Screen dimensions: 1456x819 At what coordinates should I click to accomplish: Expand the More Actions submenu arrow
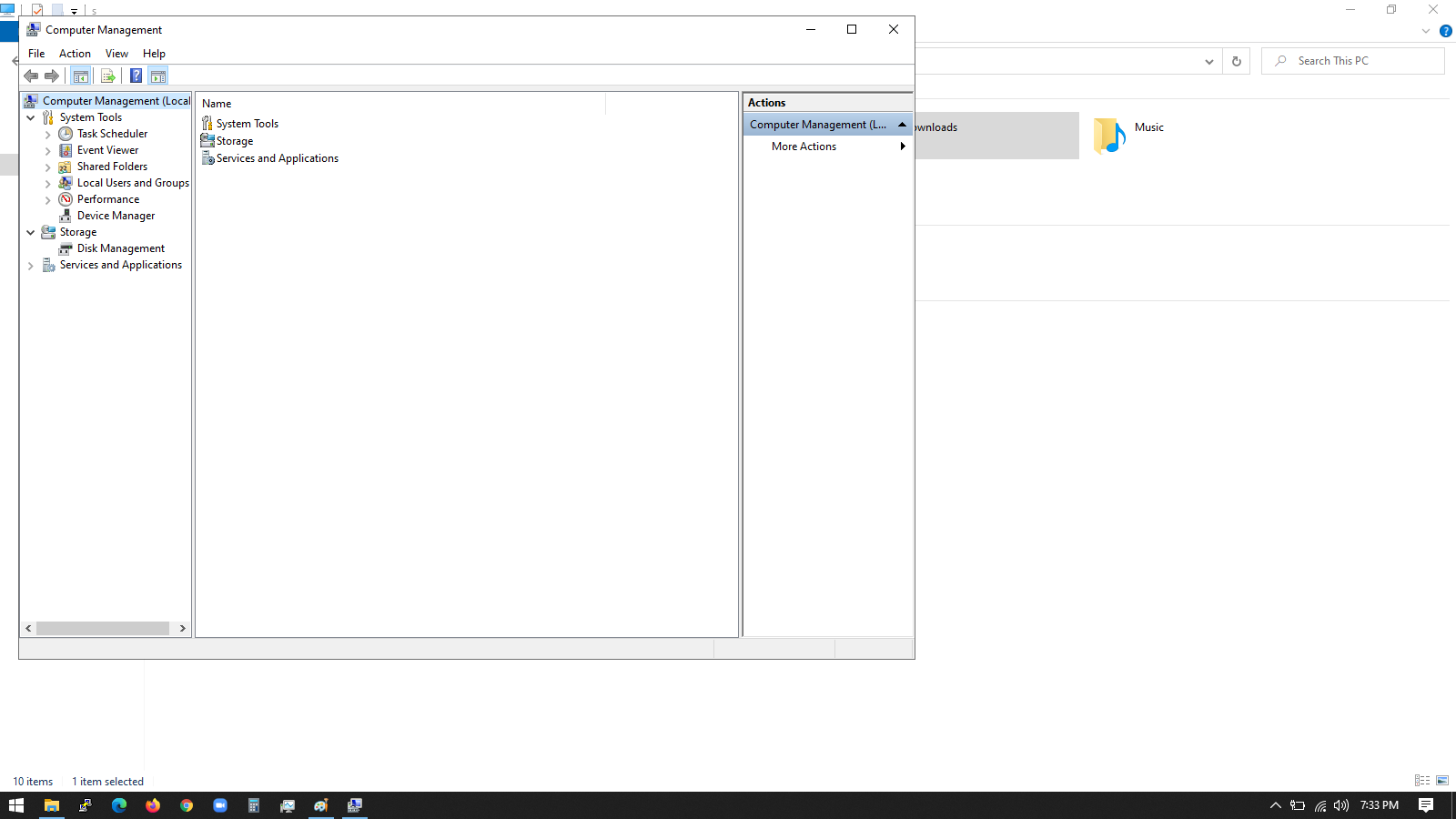902,147
